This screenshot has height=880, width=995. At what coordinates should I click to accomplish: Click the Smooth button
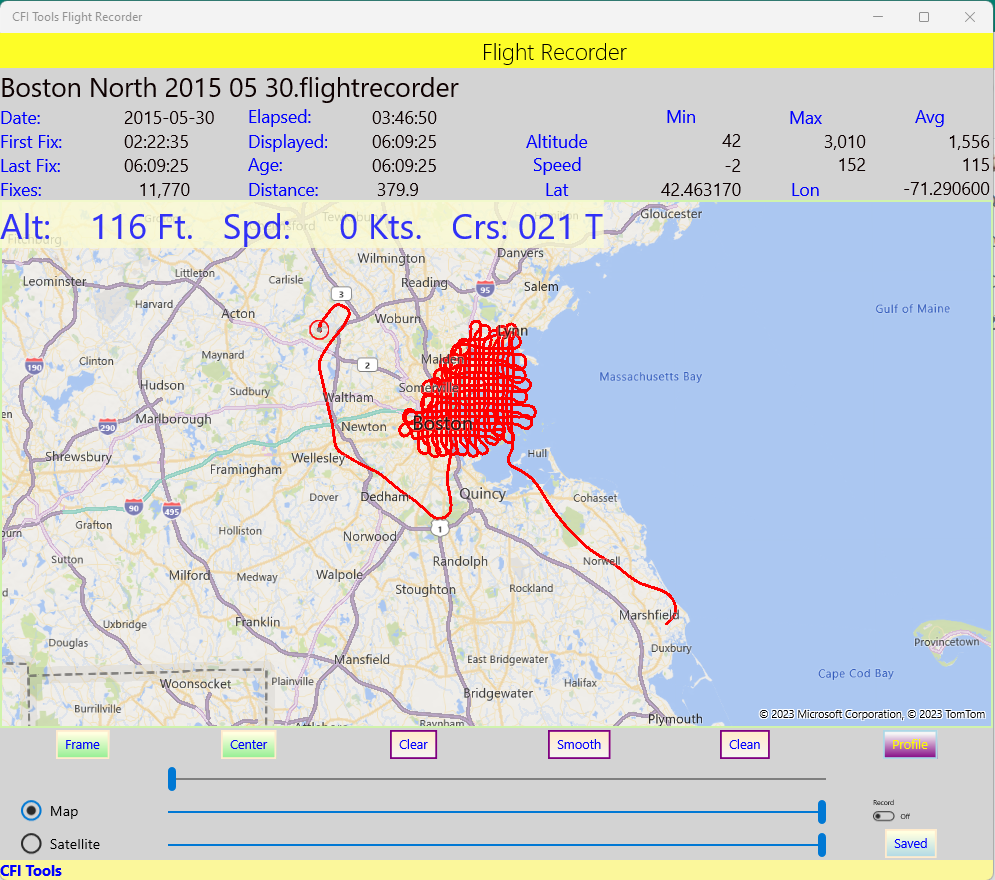pos(579,744)
